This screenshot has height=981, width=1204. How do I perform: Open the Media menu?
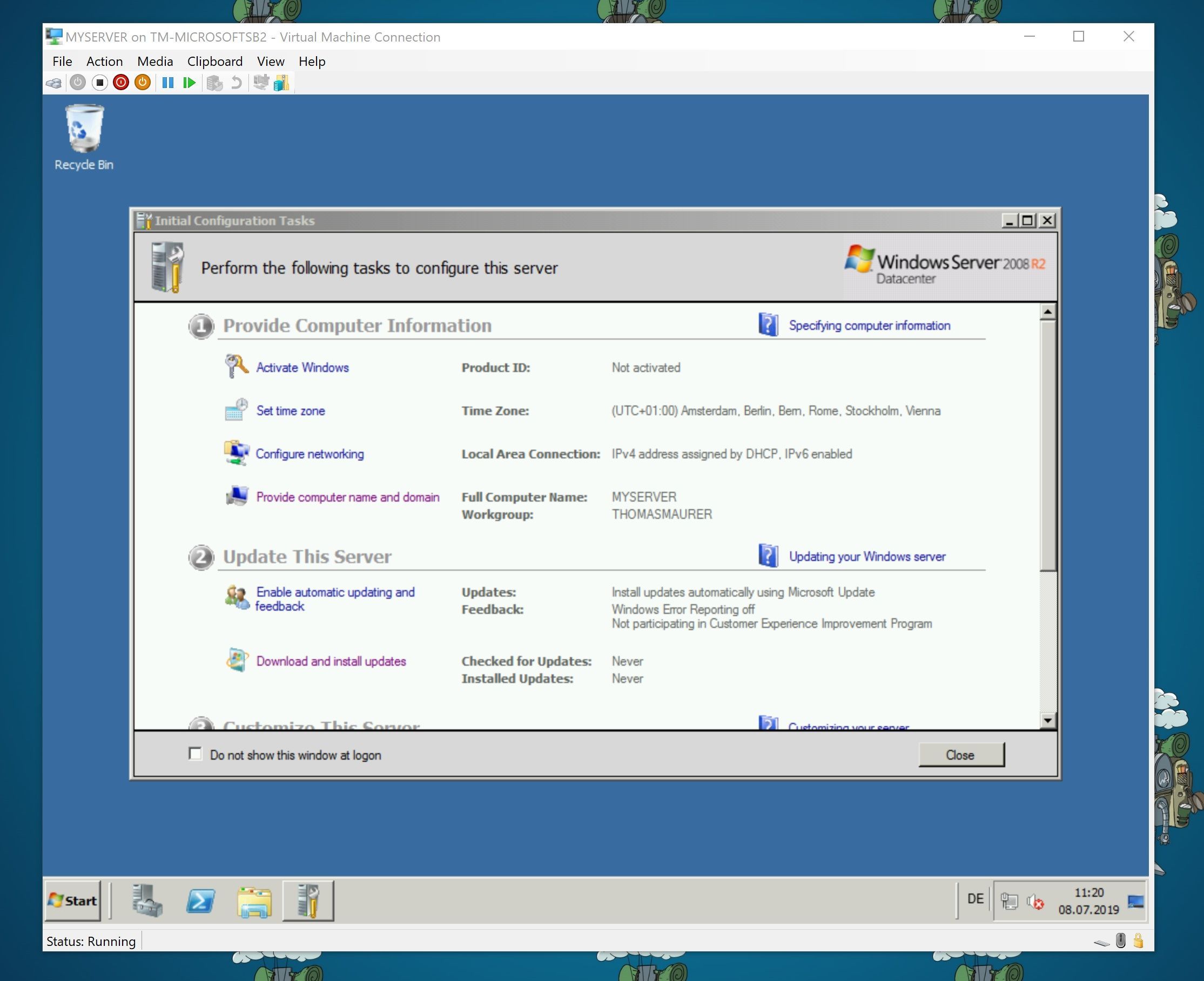(x=154, y=61)
